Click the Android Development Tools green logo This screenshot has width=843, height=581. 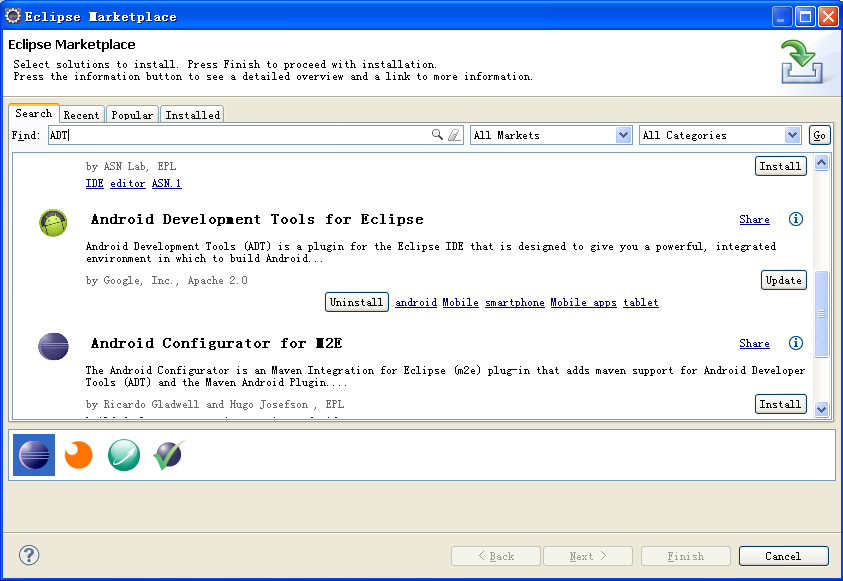pyautogui.click(x=53, y=223)
